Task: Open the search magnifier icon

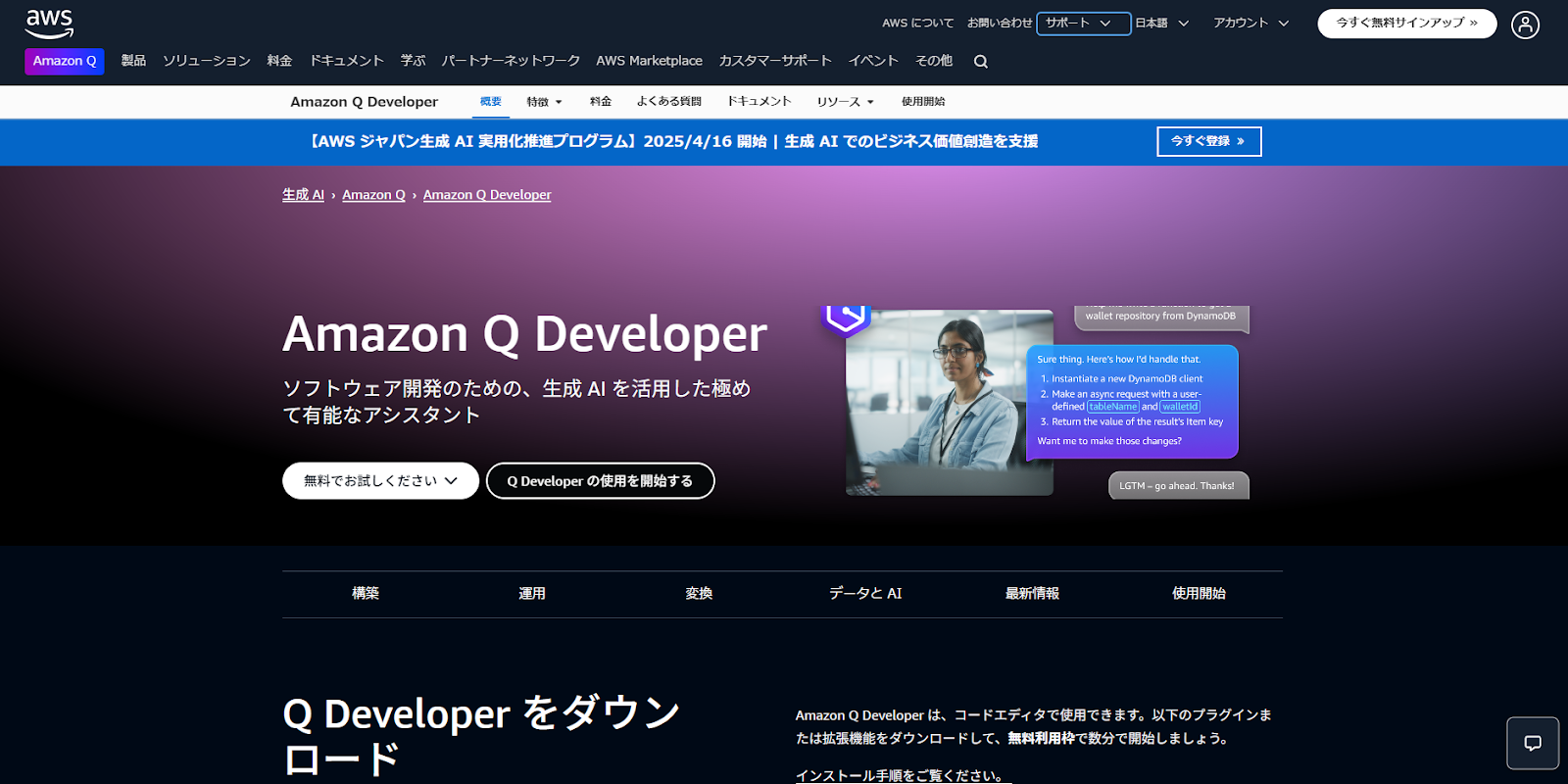Action: tap(981, 62)
